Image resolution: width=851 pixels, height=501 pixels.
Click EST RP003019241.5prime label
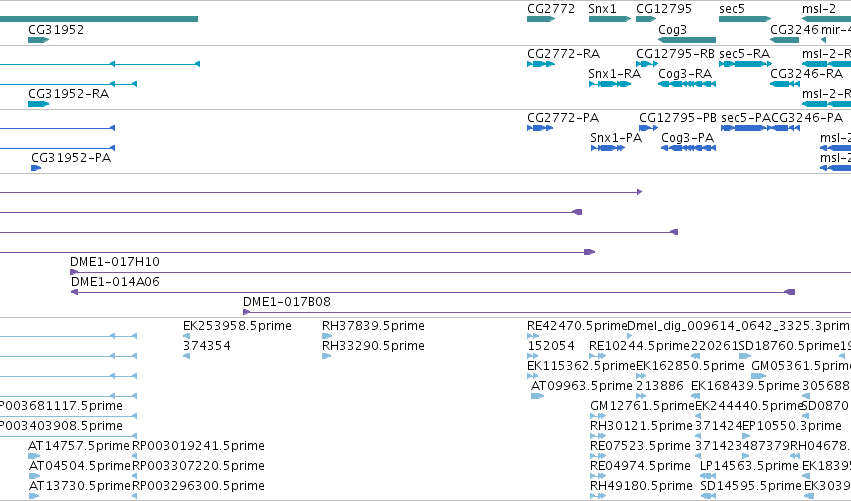[x=199, y=446]
